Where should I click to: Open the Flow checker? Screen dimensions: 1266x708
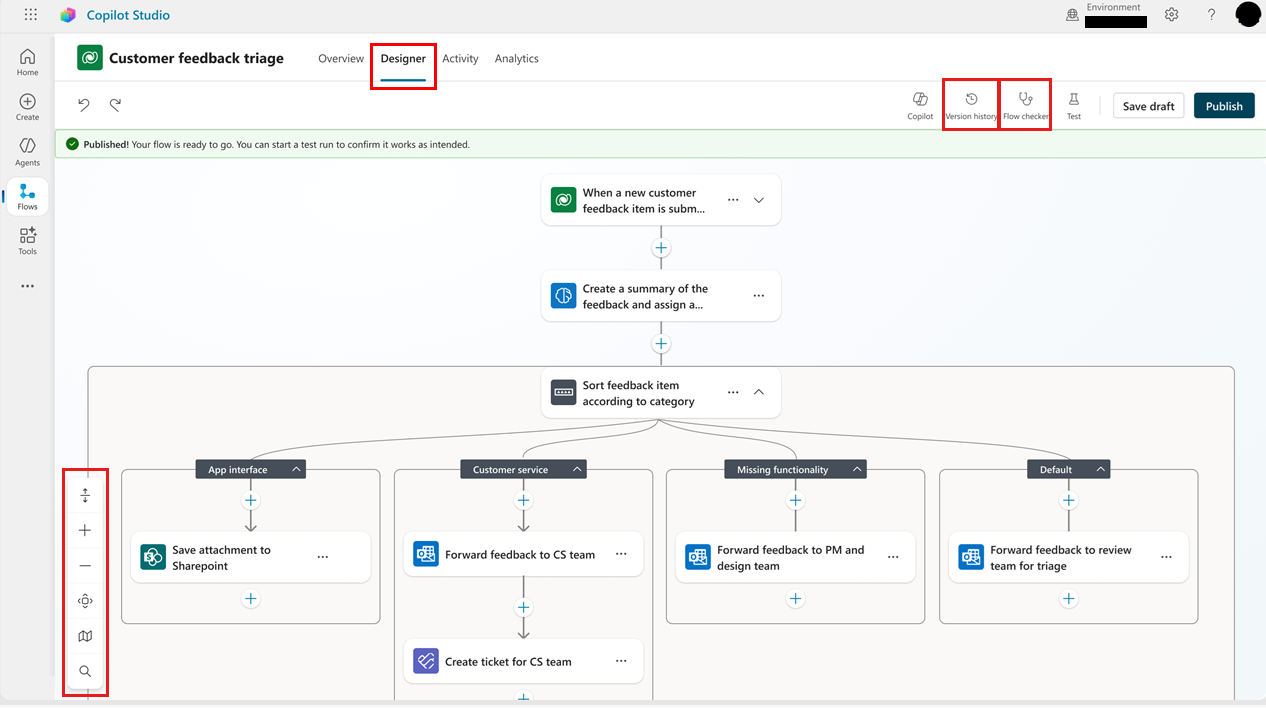pyautogui.click(x=1025, y=103)
